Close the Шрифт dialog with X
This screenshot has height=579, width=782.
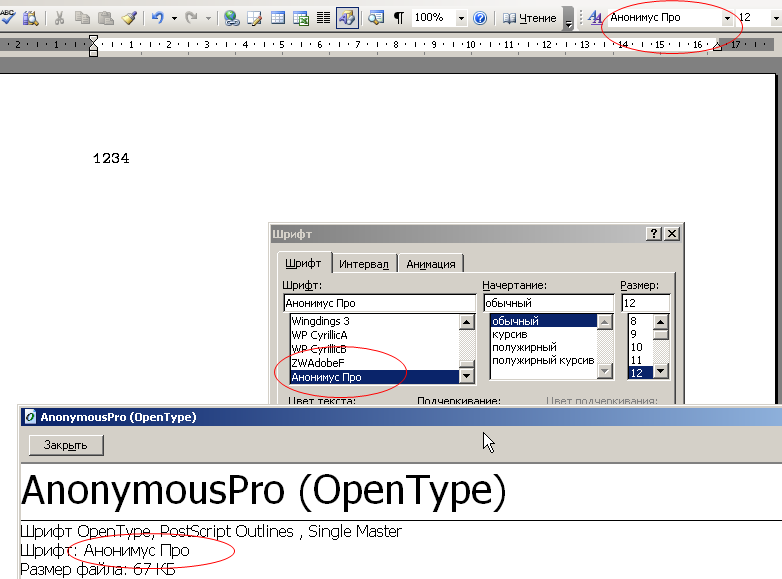pyautogui.click(x=672, y=233)
